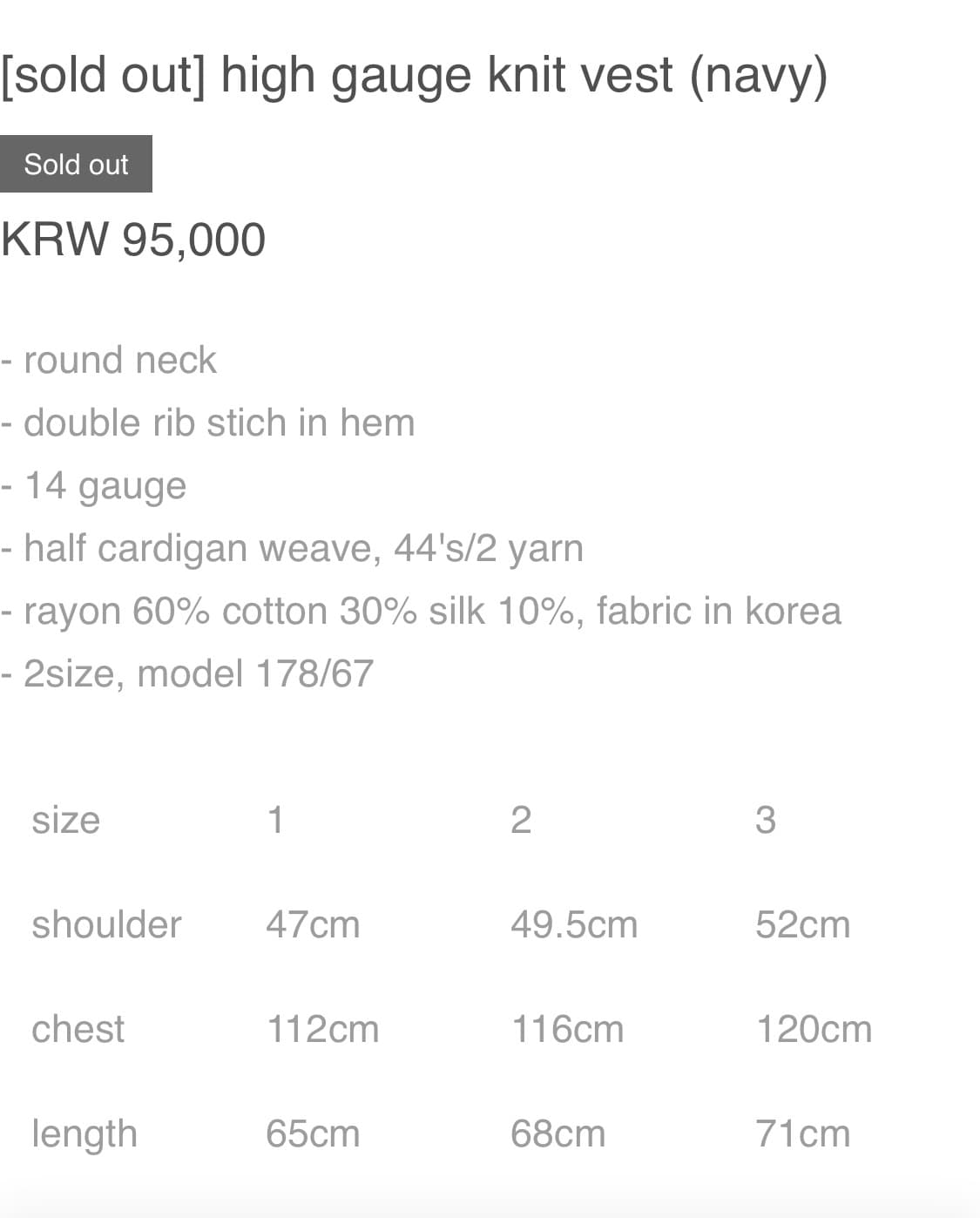The height and width of the screenshot is (1218, 980).
Task: Click the KRW 95,000 price
Action: click(x=132, y=240)
